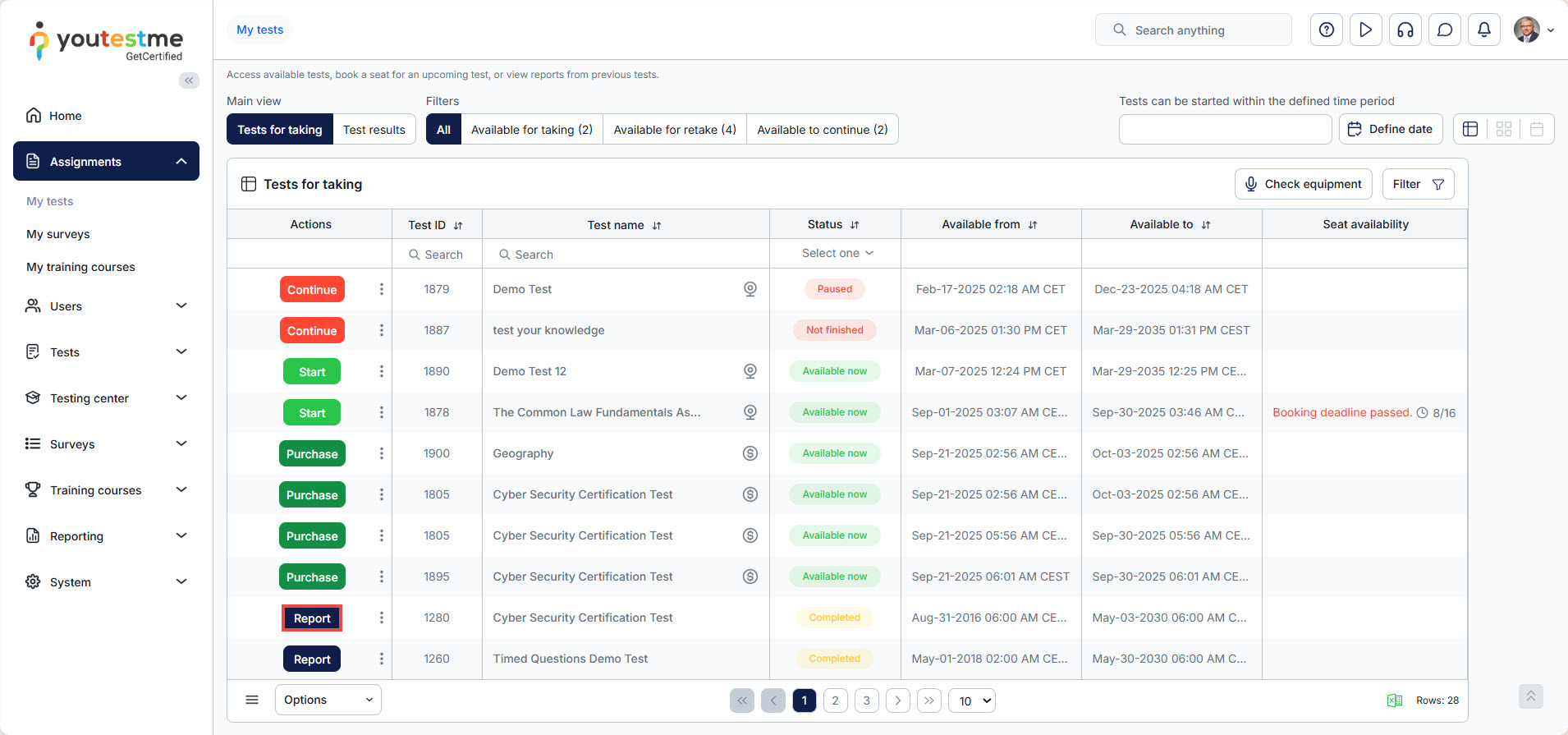
Task: Select Available for retake (4) filter
Action: [x=674, y=130]
